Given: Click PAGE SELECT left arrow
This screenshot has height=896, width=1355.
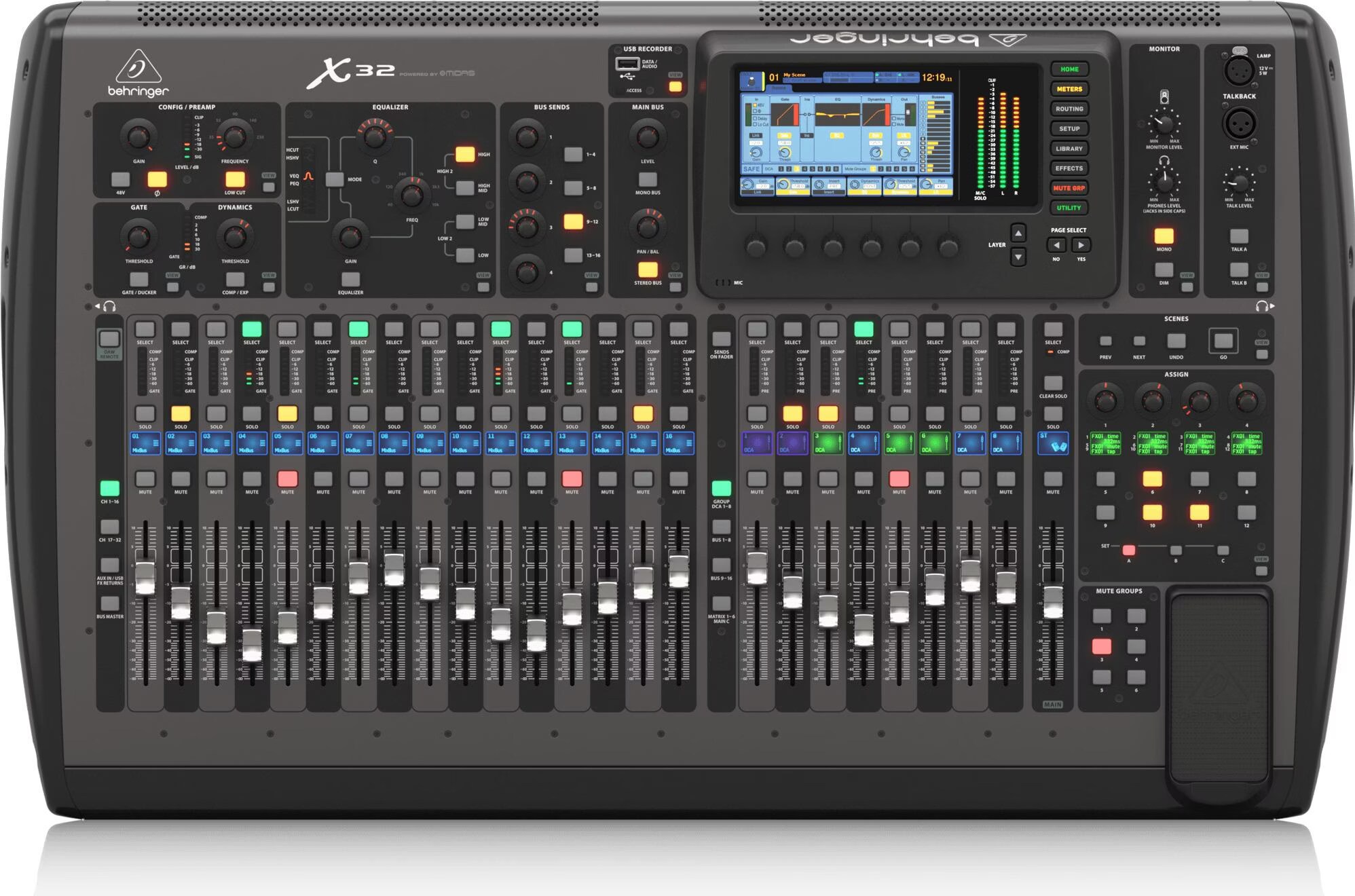Looking at the screenshot, I should pyautogui.click(x=1056, y=245).
